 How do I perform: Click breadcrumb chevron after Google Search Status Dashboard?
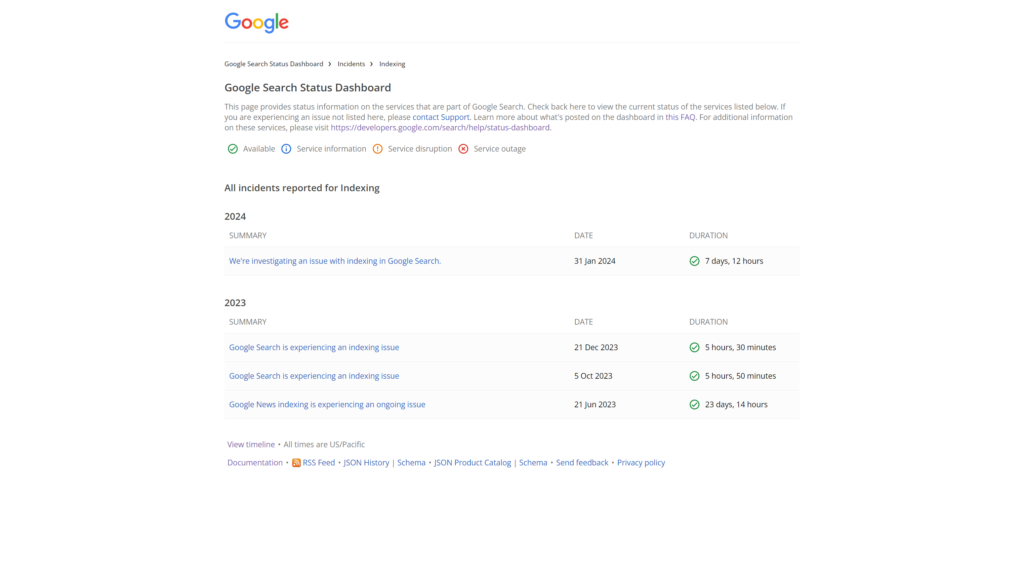[330, 64]
